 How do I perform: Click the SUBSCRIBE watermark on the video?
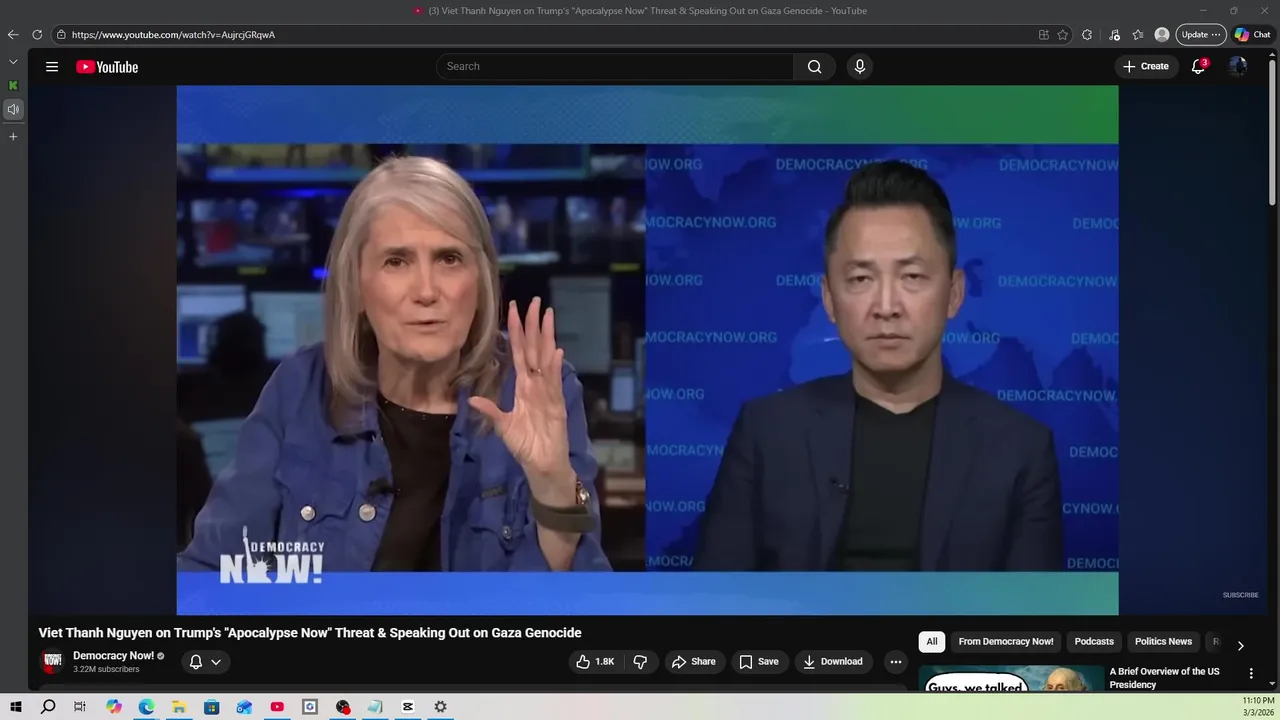(x=1240, y=595)
